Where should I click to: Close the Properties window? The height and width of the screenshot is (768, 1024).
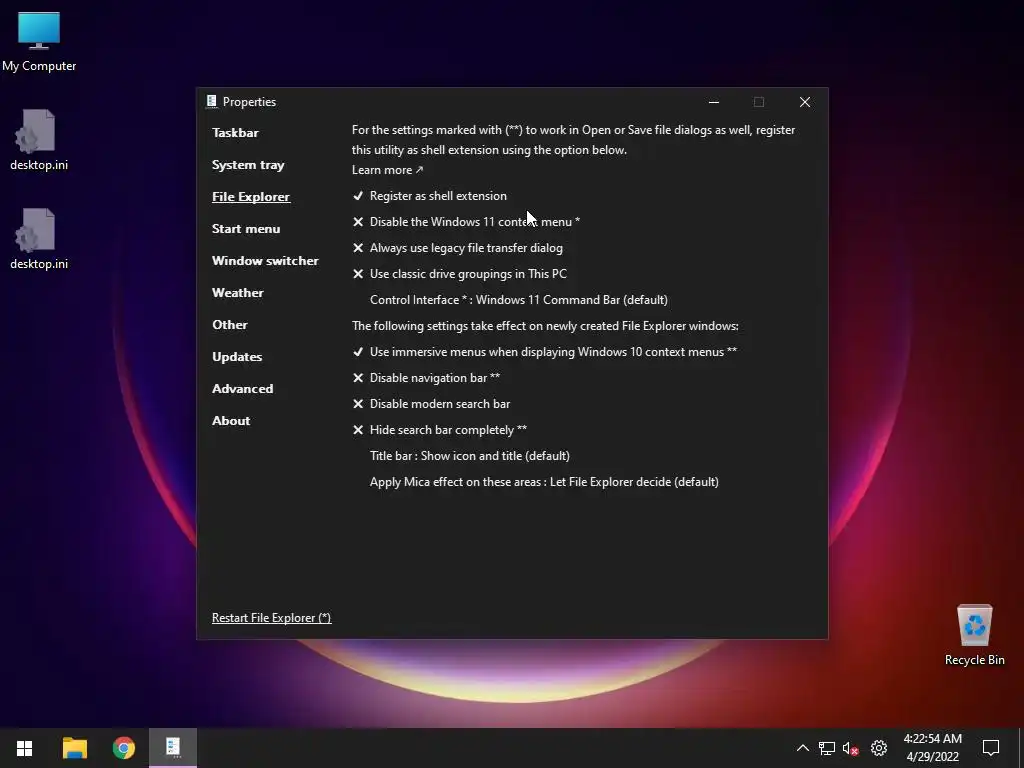(x=805, y=102)
